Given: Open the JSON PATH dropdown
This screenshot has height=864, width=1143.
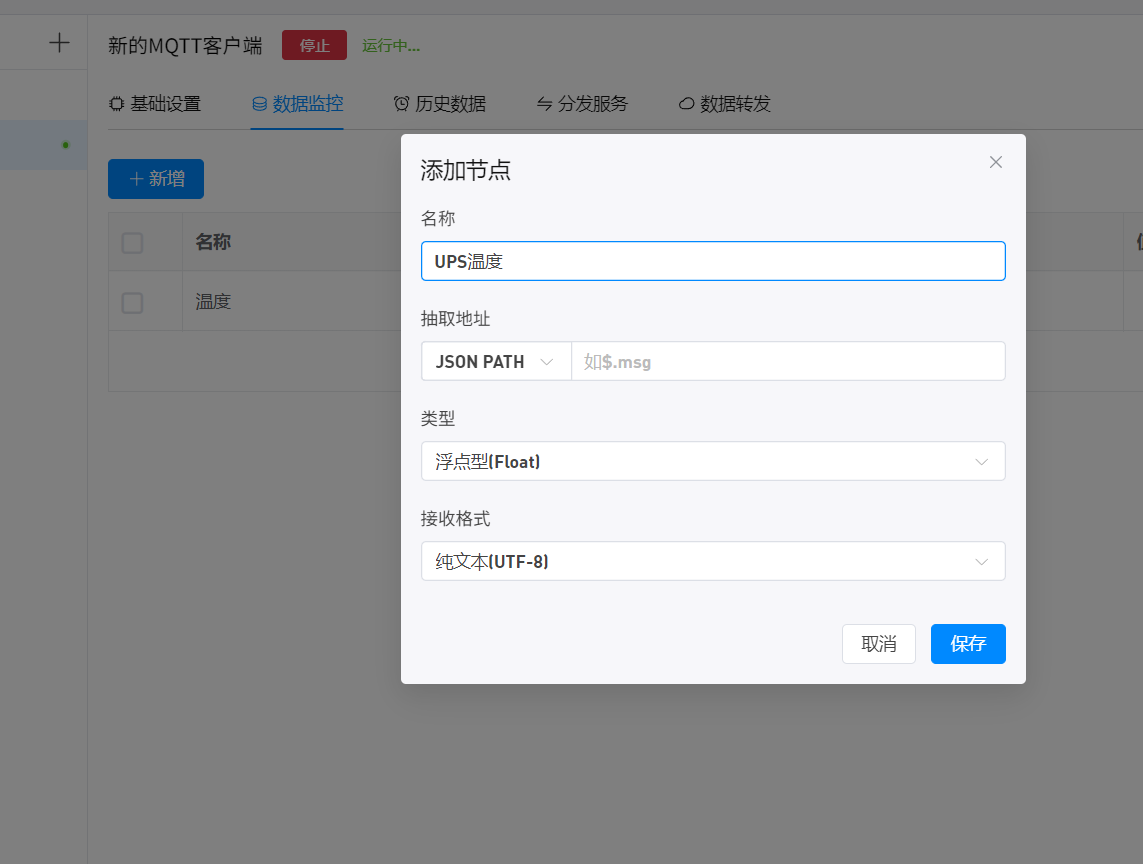Looking at the screenshot, I should click(496, 362).
